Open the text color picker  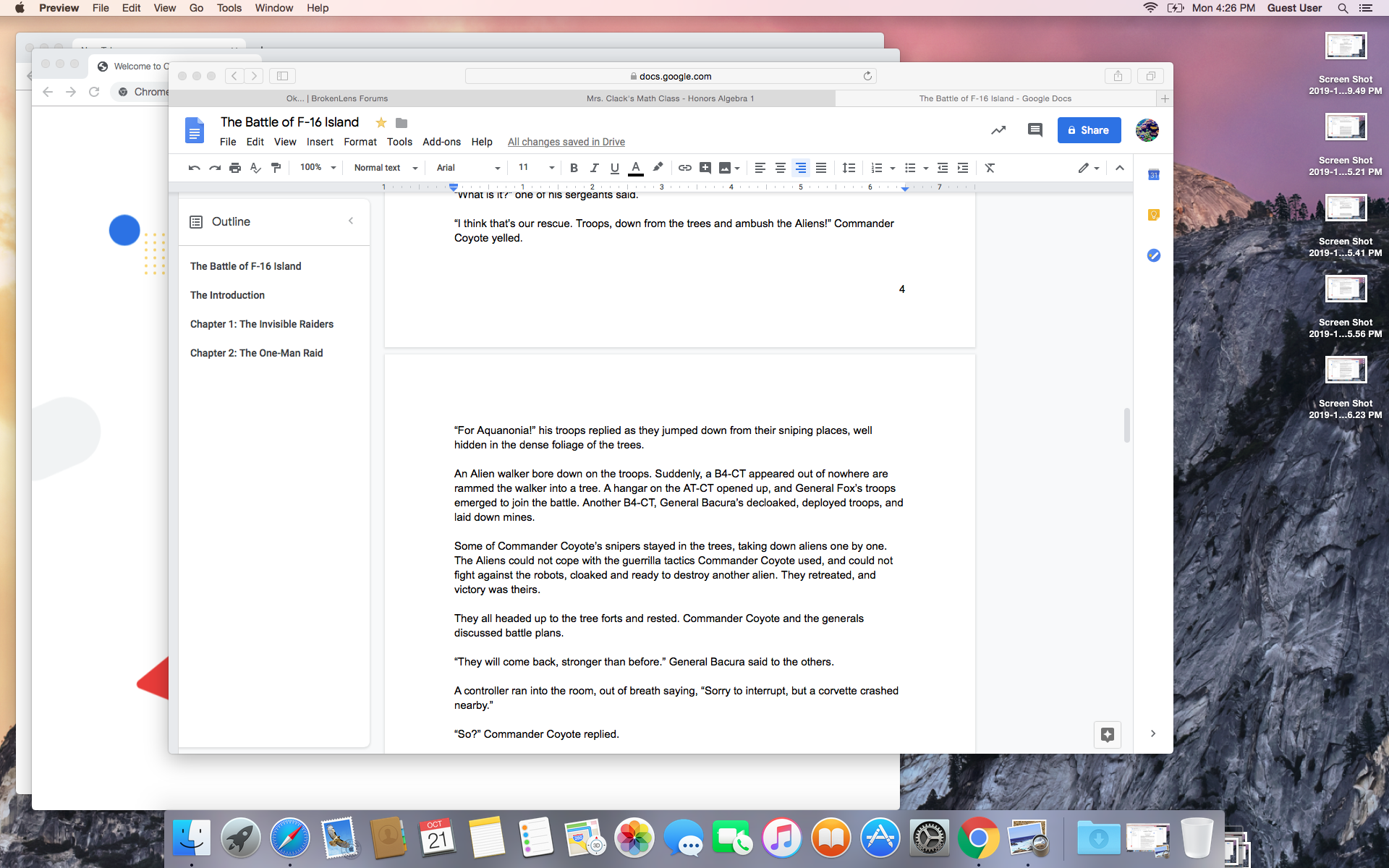coord(636,168)
